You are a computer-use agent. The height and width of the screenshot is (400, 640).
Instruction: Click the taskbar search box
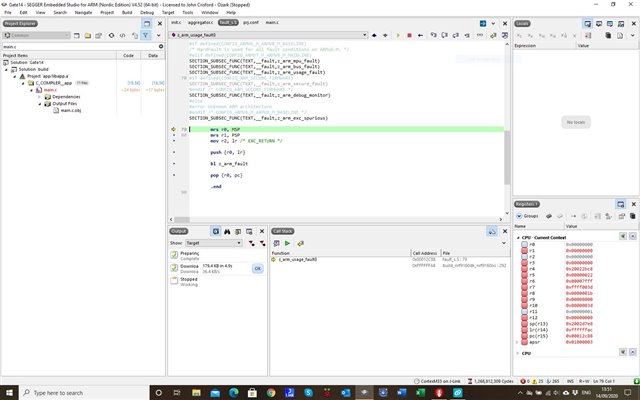[84, 393]
